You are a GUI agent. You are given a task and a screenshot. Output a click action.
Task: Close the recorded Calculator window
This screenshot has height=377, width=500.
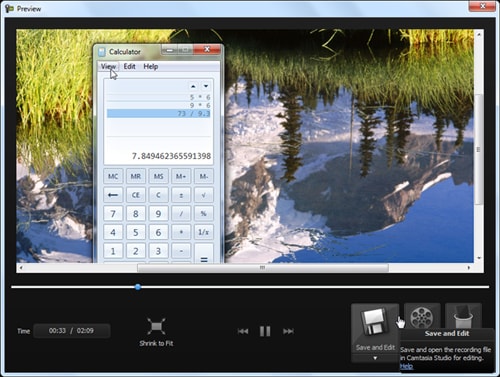pyautogui.click(x=207, y=49)
